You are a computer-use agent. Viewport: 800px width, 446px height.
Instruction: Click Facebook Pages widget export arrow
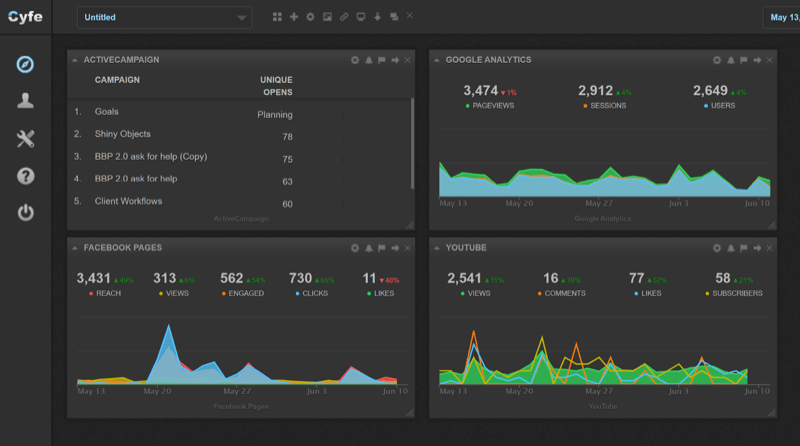pos(395,248)
